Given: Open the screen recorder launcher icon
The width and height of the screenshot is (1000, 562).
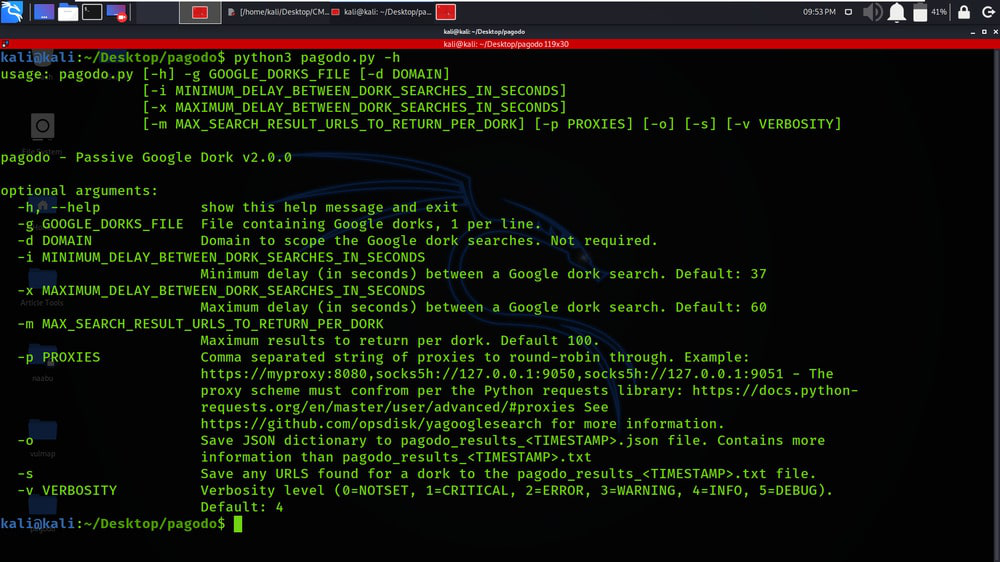Looking at the screenshot, I should pos(117,11).
